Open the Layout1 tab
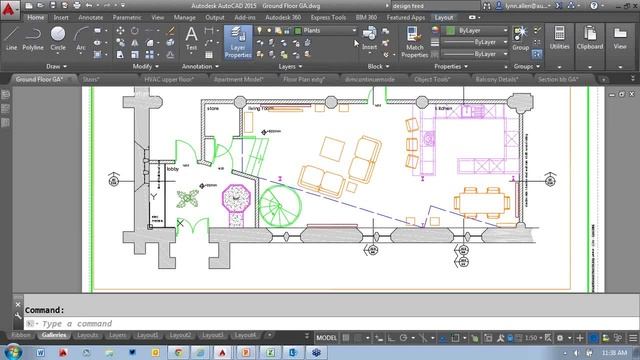 tap(147, 335)
